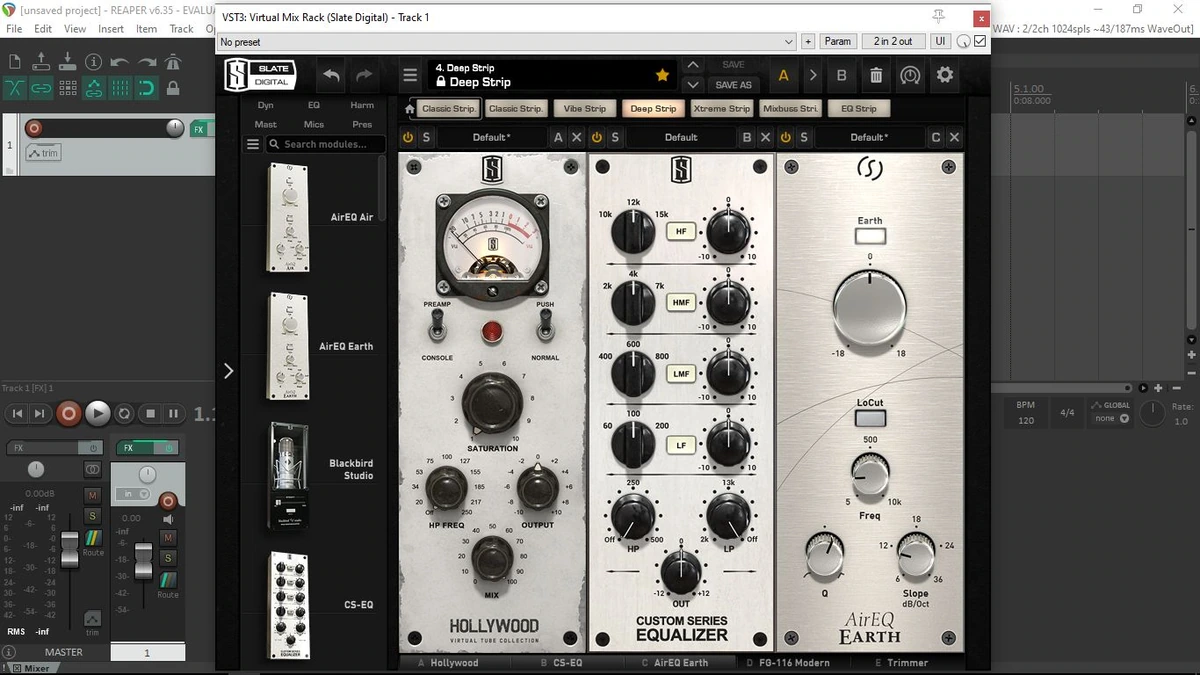Click REAPER open project icon
Screen dimensions: 1200x675
(41, 62)
